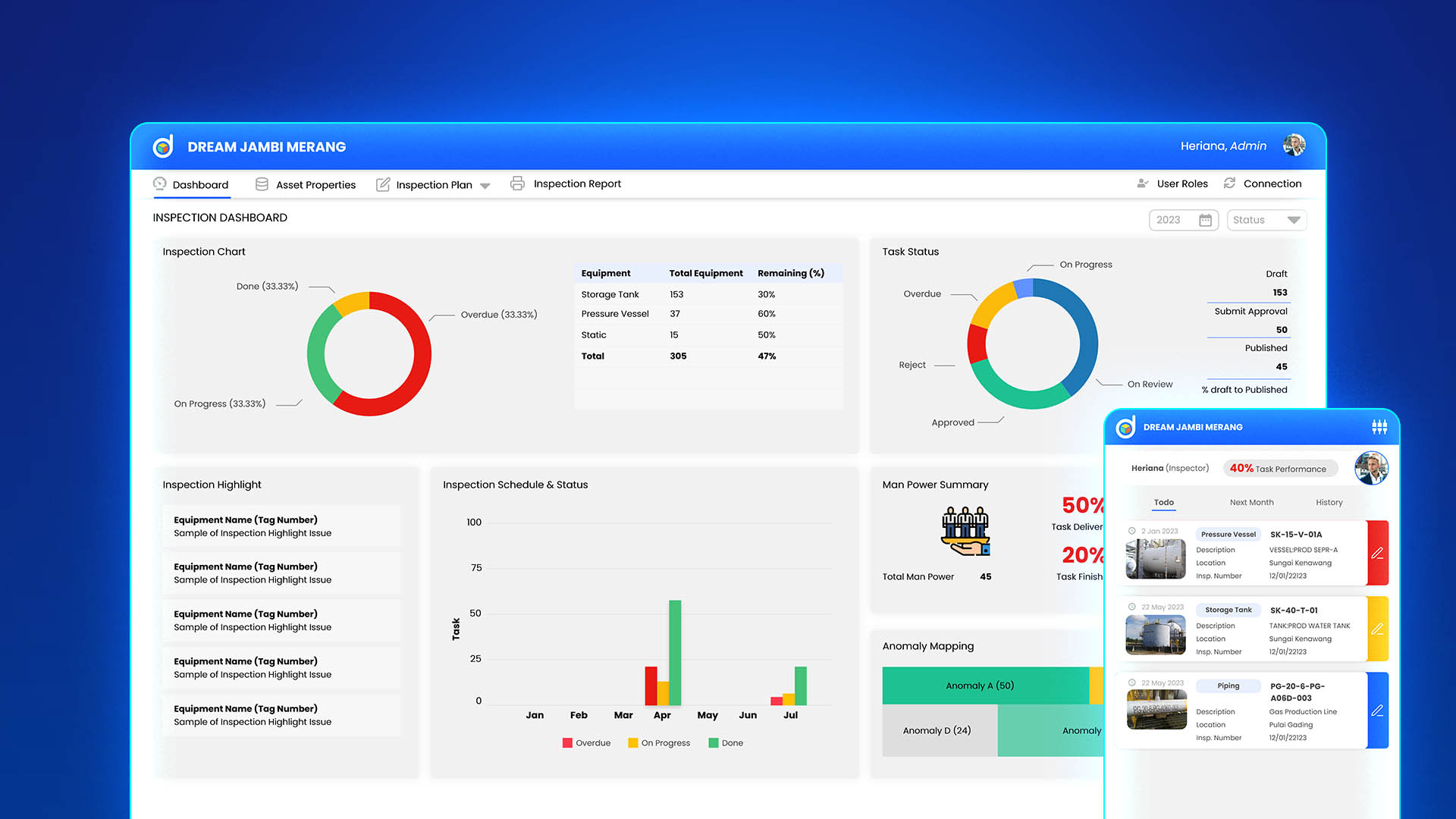Open the Dashboard gauge icon
Screen dimensions: 1456x819
159,184
